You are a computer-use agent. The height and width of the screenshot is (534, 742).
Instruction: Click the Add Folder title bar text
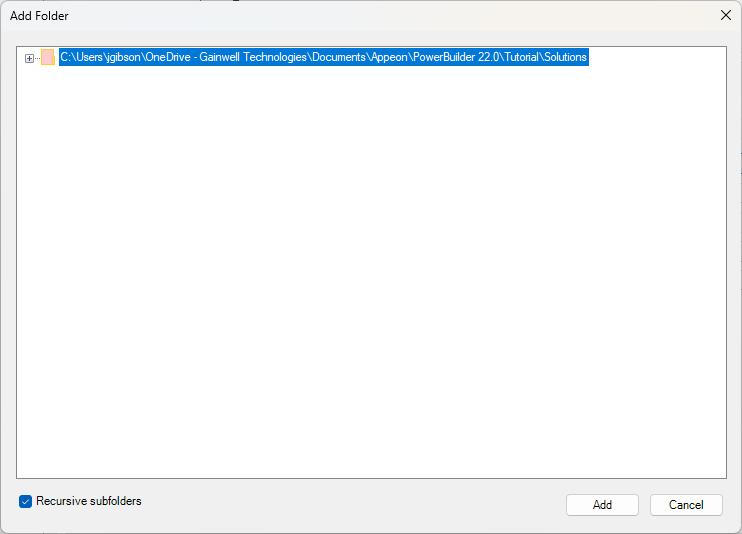[x=40, y=16]
